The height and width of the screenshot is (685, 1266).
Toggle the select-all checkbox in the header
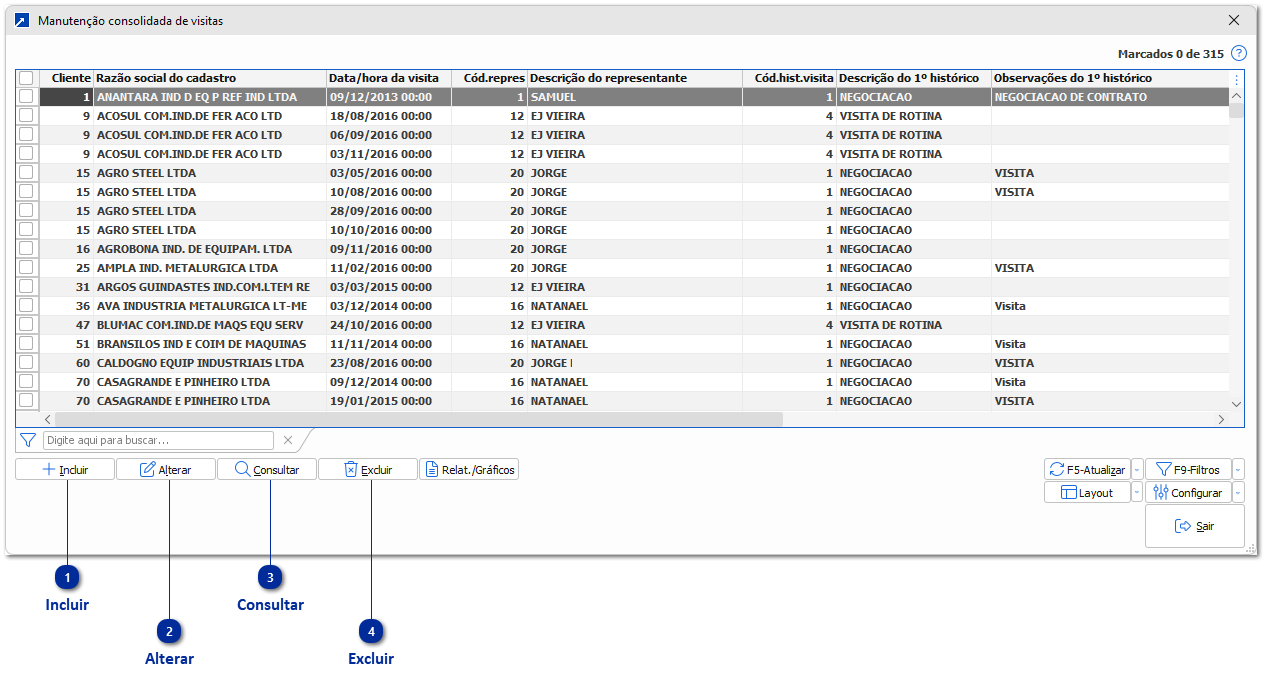pyautogui.click(x=26, y=78)
